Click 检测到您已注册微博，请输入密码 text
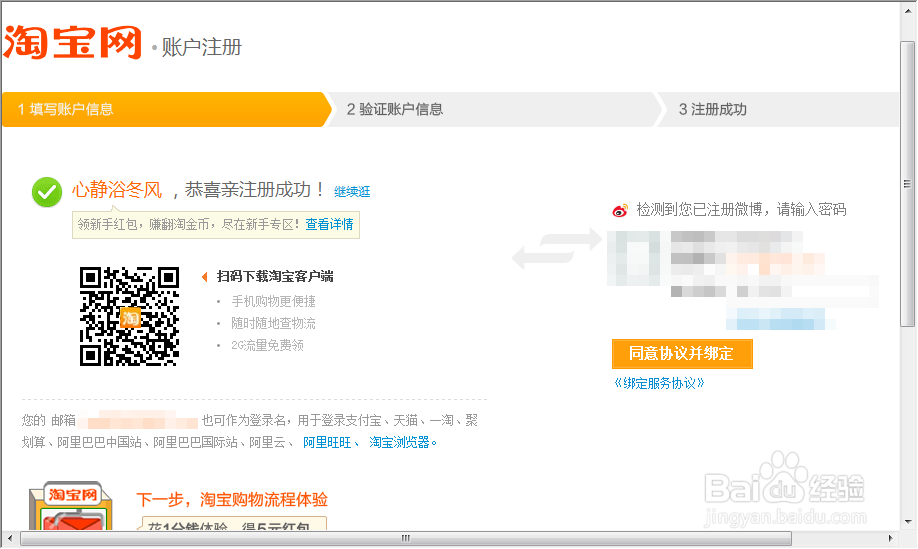Viewport: 918px width, 549px height. [x=741, y=210]
